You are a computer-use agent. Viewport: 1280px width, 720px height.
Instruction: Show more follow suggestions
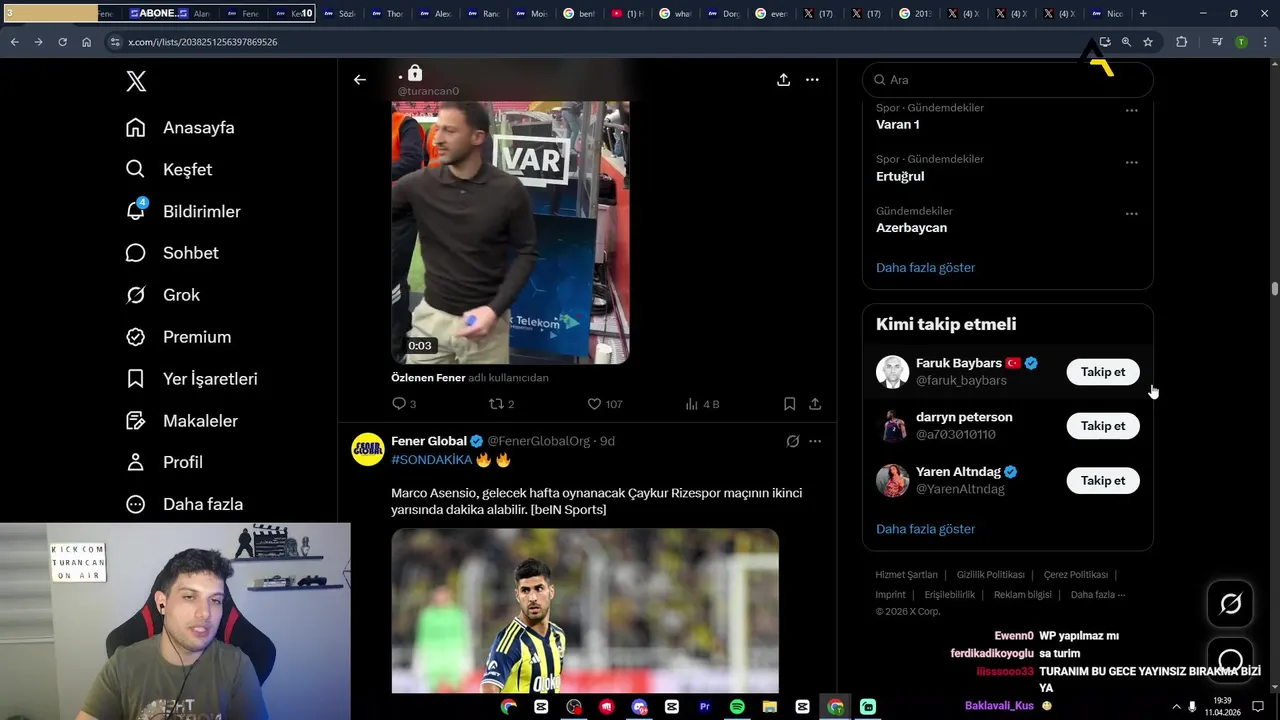[x=925, y=529]
